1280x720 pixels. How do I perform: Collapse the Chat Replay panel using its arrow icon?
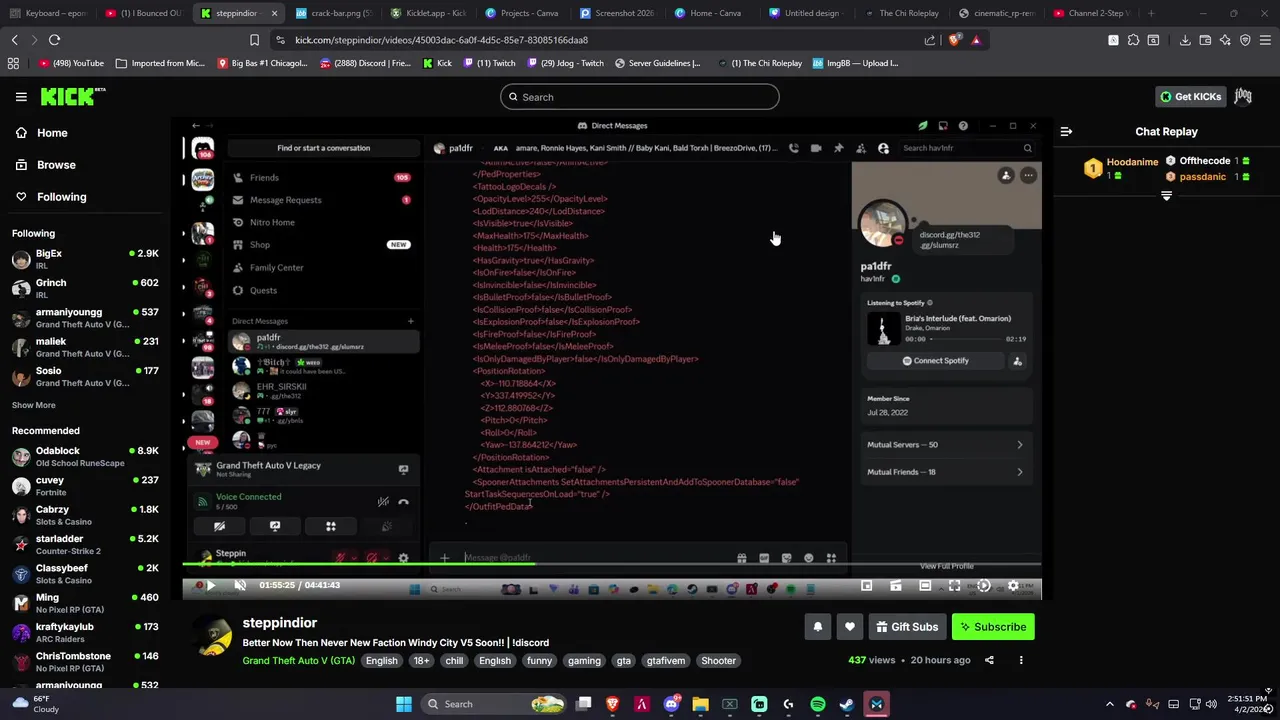point(1066,131)
